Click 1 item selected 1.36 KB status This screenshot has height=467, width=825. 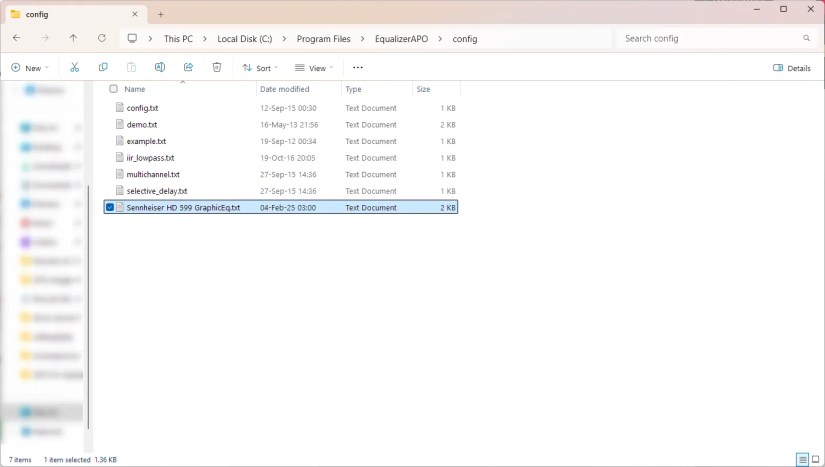80,460
